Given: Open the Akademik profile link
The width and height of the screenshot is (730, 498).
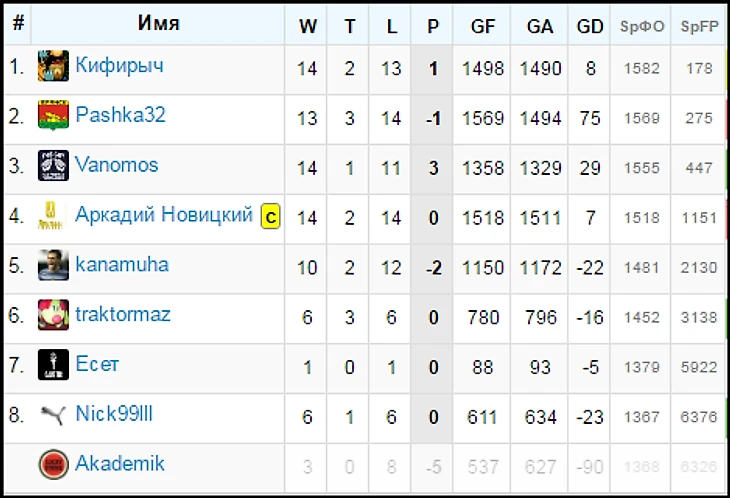Looking at the screenshot, I should 120,464.
